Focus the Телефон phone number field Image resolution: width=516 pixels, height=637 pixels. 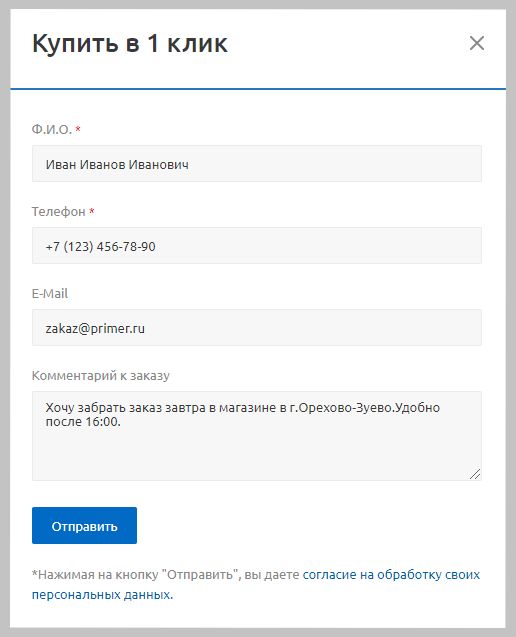(x=257, y=246)
